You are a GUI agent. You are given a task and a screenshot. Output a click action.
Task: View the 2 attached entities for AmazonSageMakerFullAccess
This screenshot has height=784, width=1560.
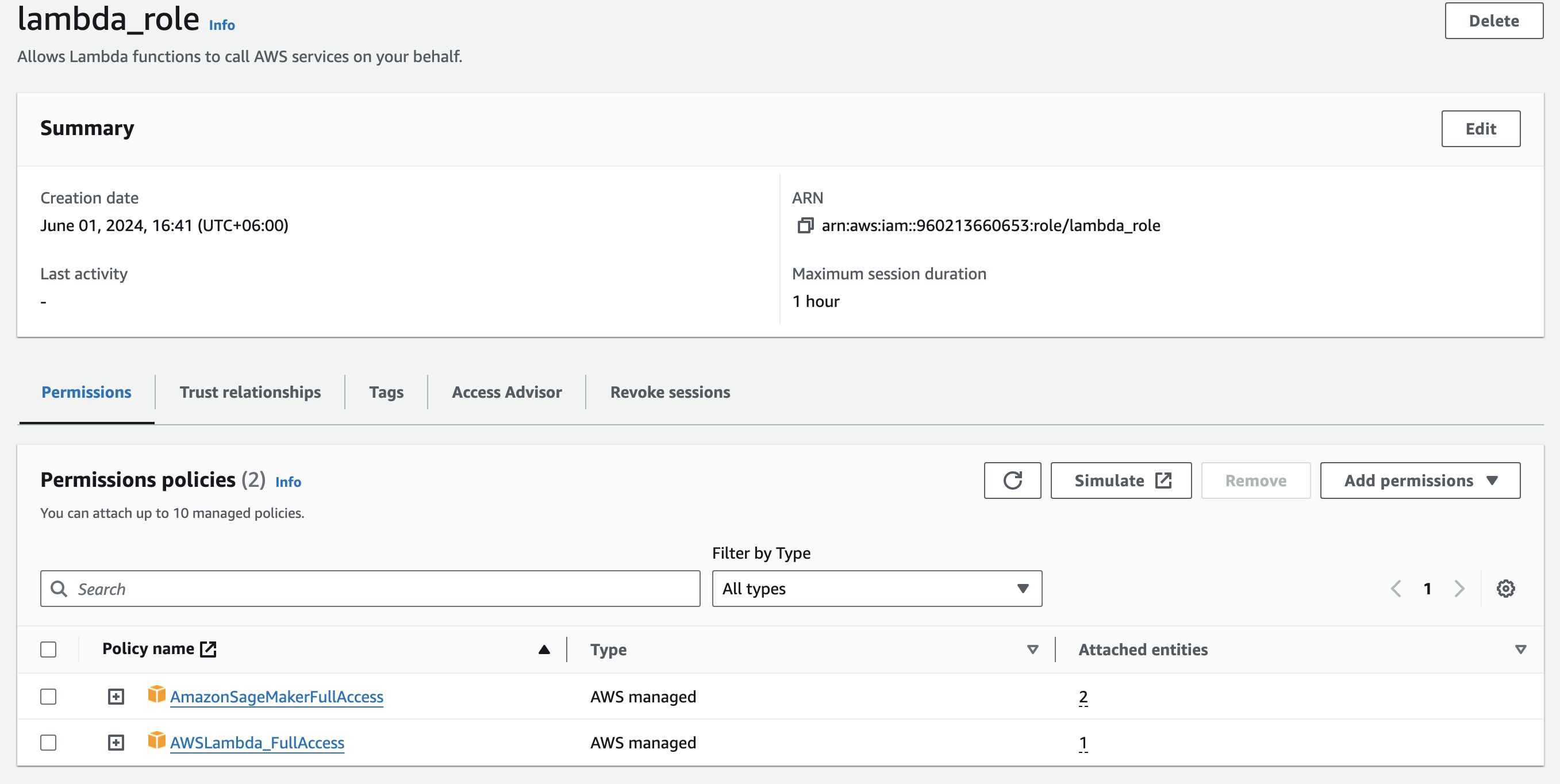[x=1083, y=697]
